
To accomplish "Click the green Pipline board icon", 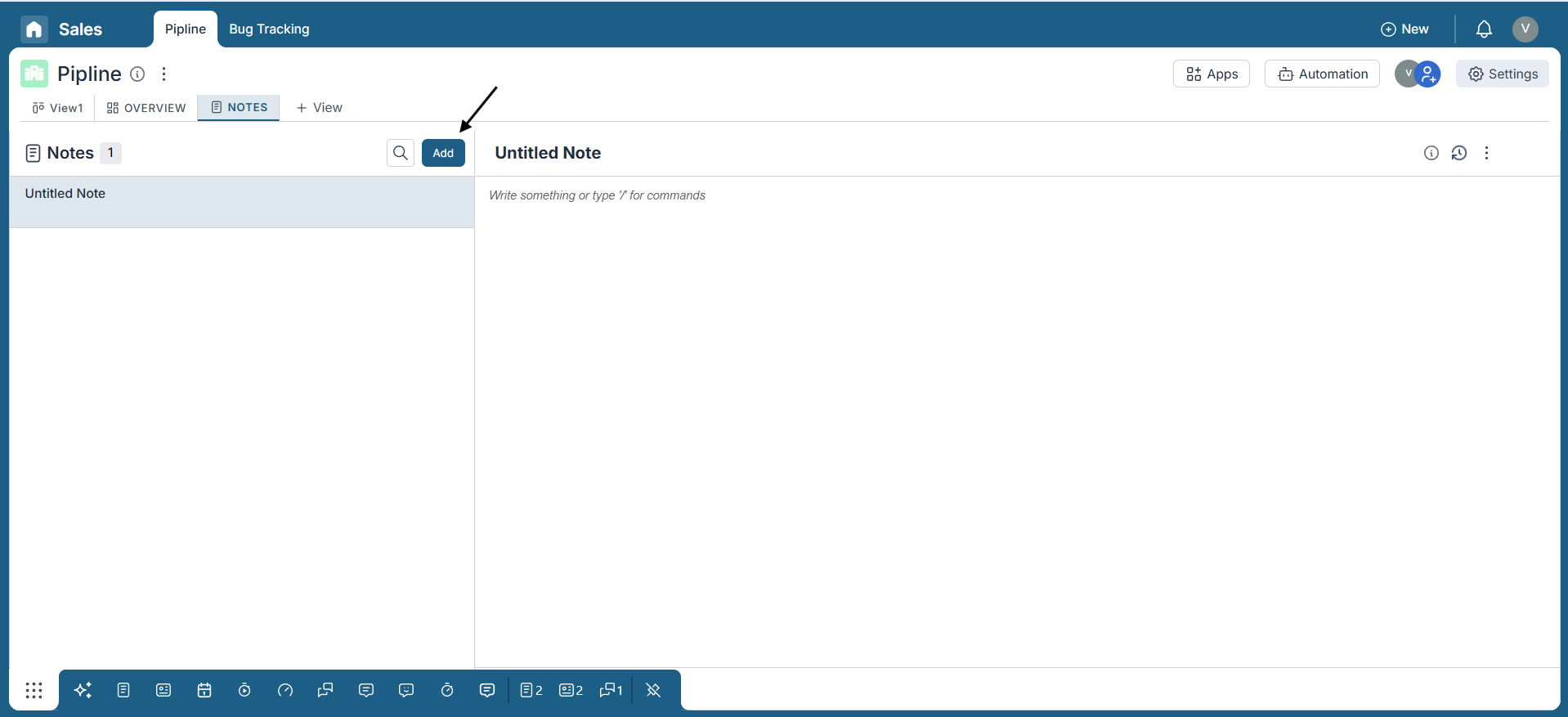I will [x=34, y=74].
